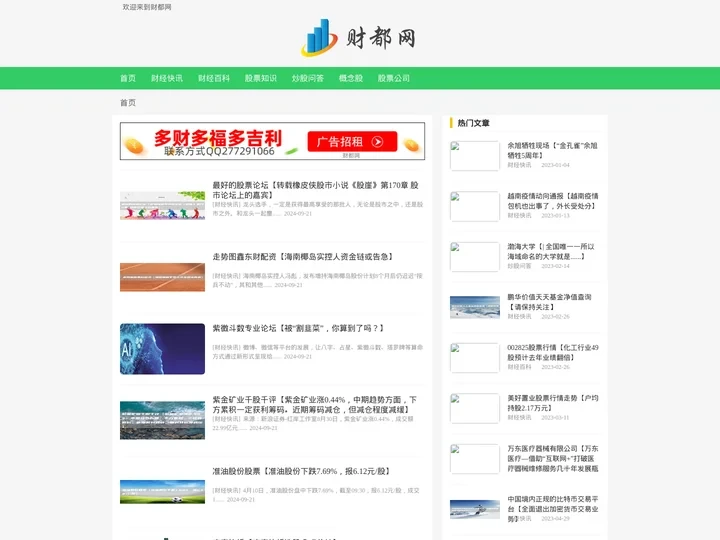Click the 财都网 calligraphy site title
The width and height of the screenshot is (720, 540).
click(x=381, y=38)
